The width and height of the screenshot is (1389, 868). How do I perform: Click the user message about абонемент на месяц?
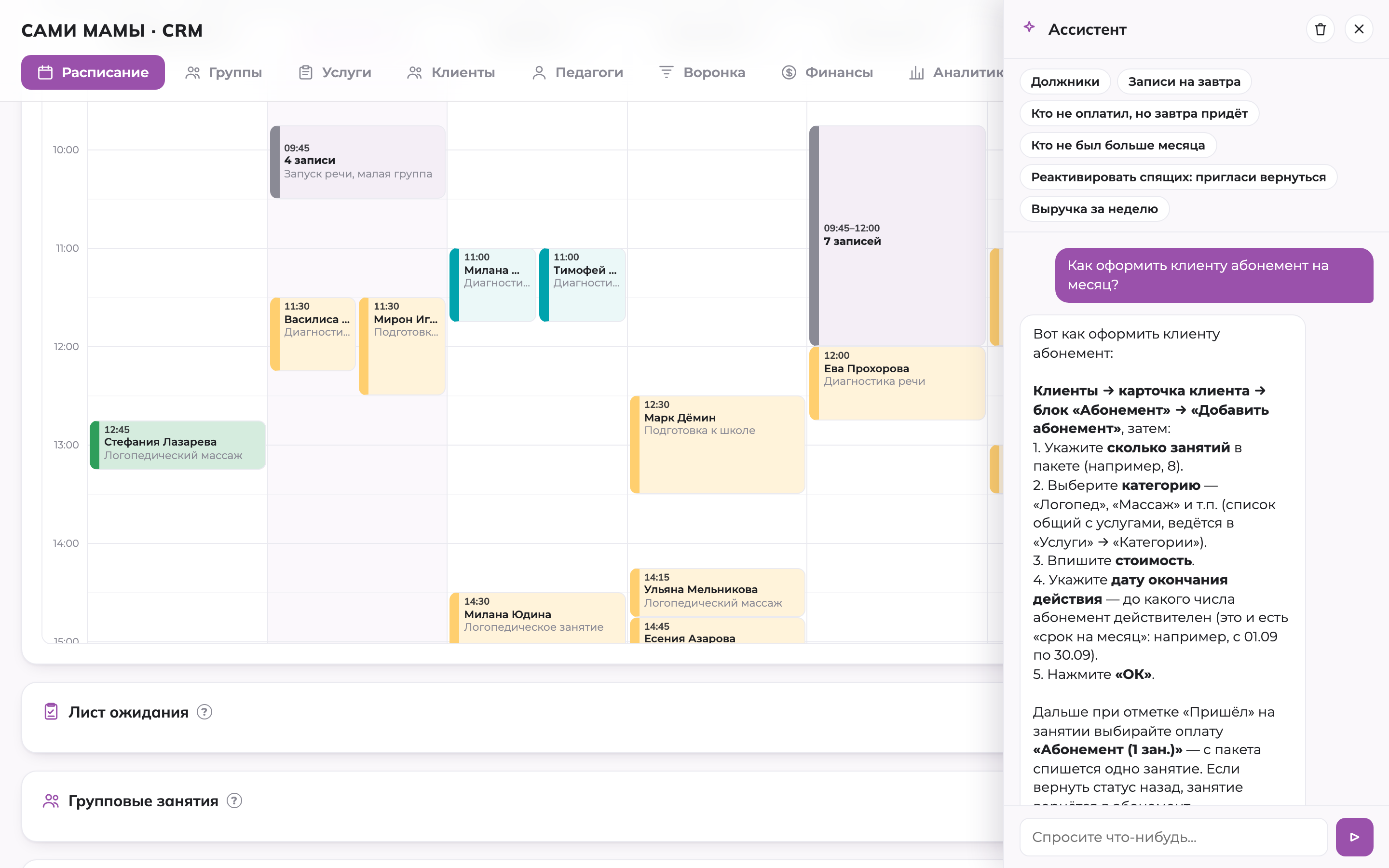(x=1214, y=275)
